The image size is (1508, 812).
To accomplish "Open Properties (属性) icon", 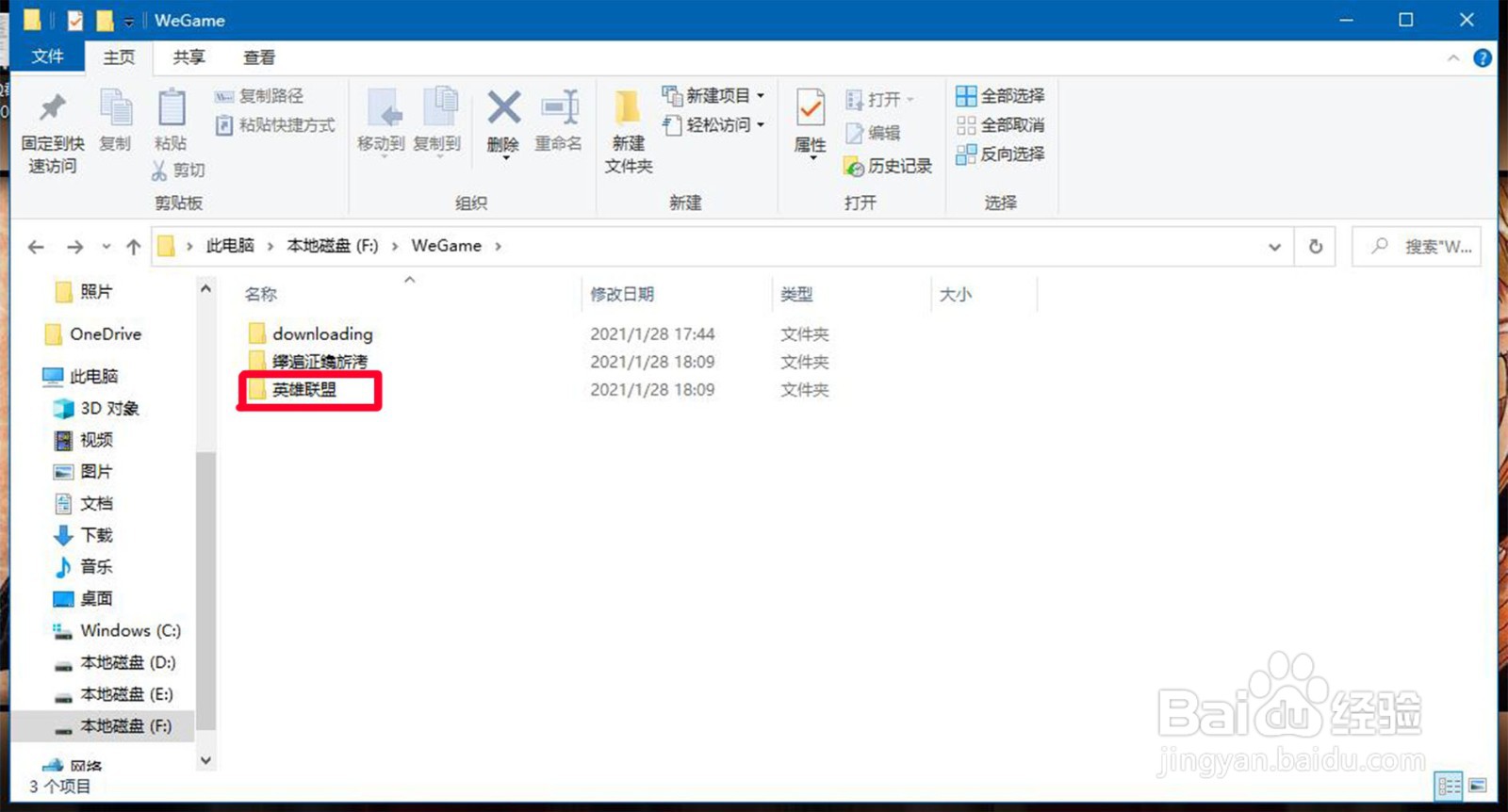I will tap(811, 107).
